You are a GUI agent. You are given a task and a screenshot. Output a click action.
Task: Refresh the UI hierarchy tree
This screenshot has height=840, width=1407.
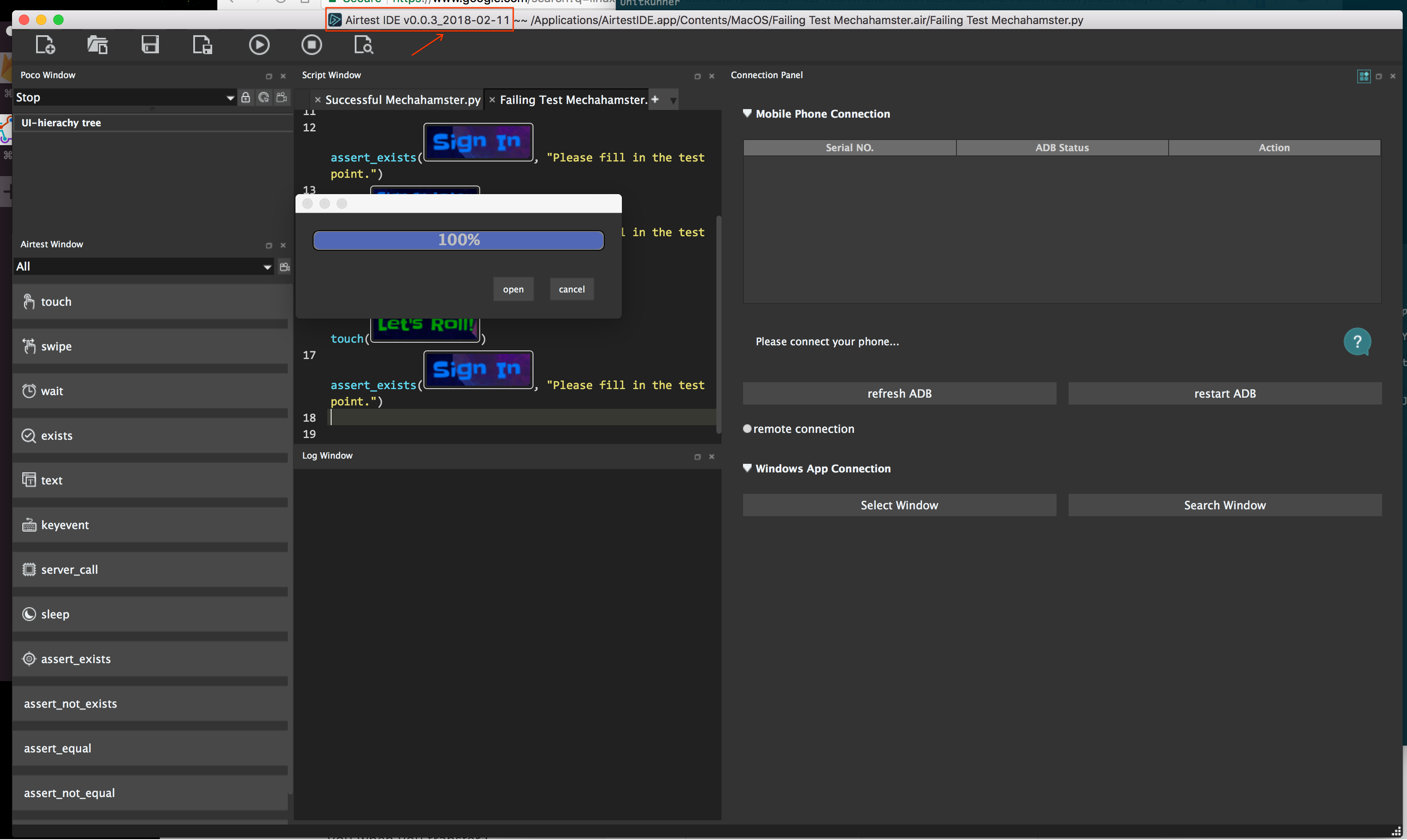click(264, 97)
